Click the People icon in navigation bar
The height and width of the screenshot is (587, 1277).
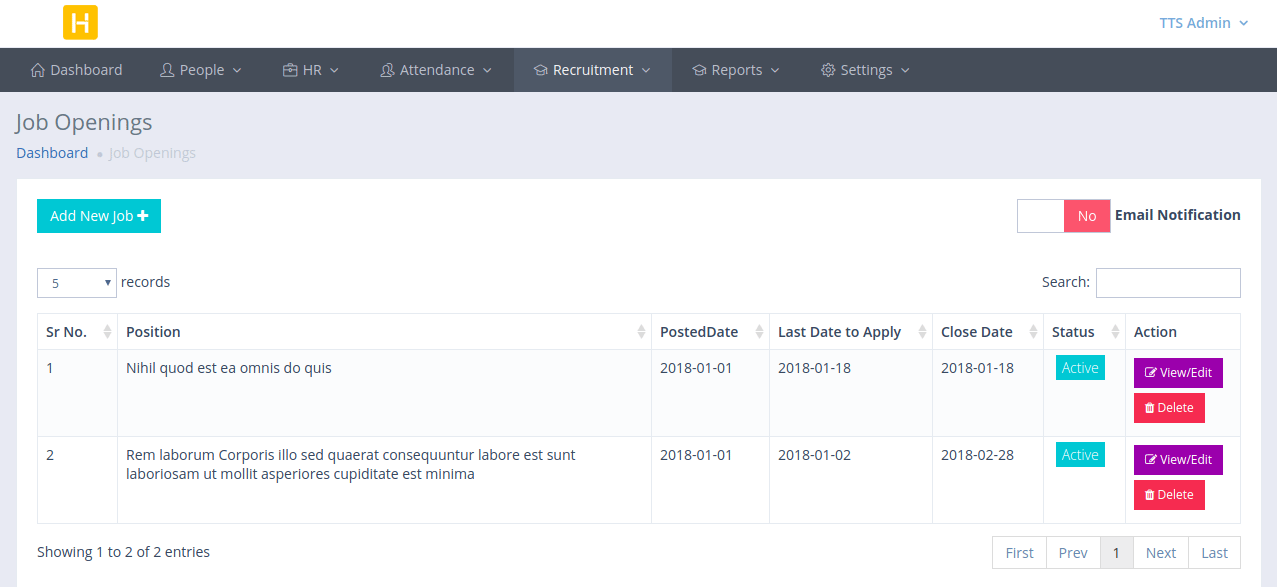[167, 70]
